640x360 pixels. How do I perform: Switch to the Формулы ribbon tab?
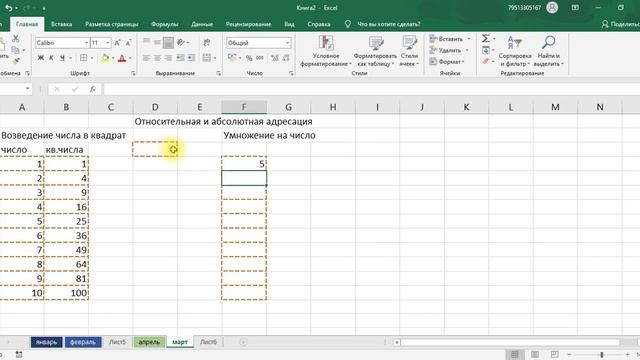click(x=164, y=24)
